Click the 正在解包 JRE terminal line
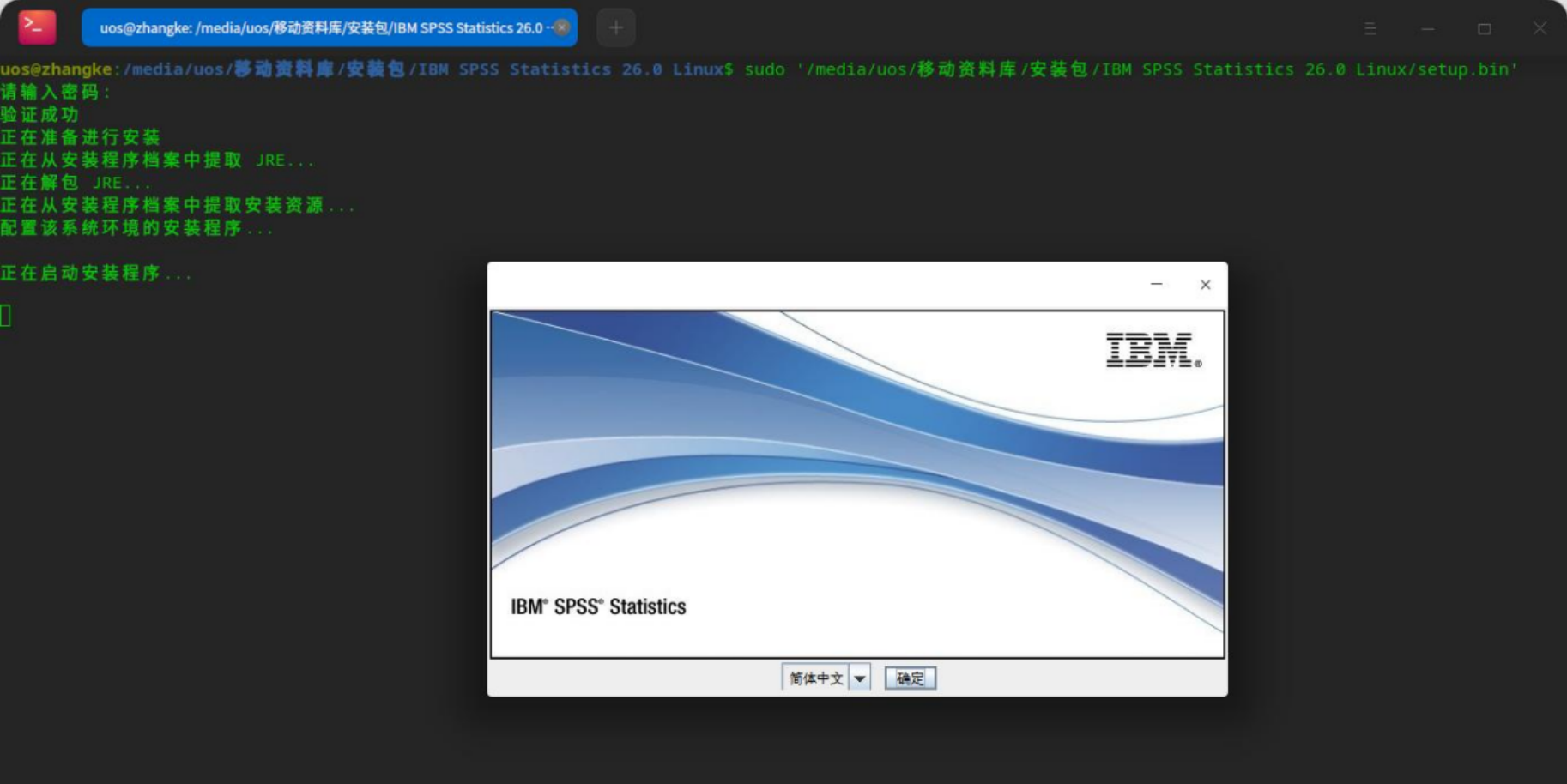1567x784 pixels. coord(76,183)
